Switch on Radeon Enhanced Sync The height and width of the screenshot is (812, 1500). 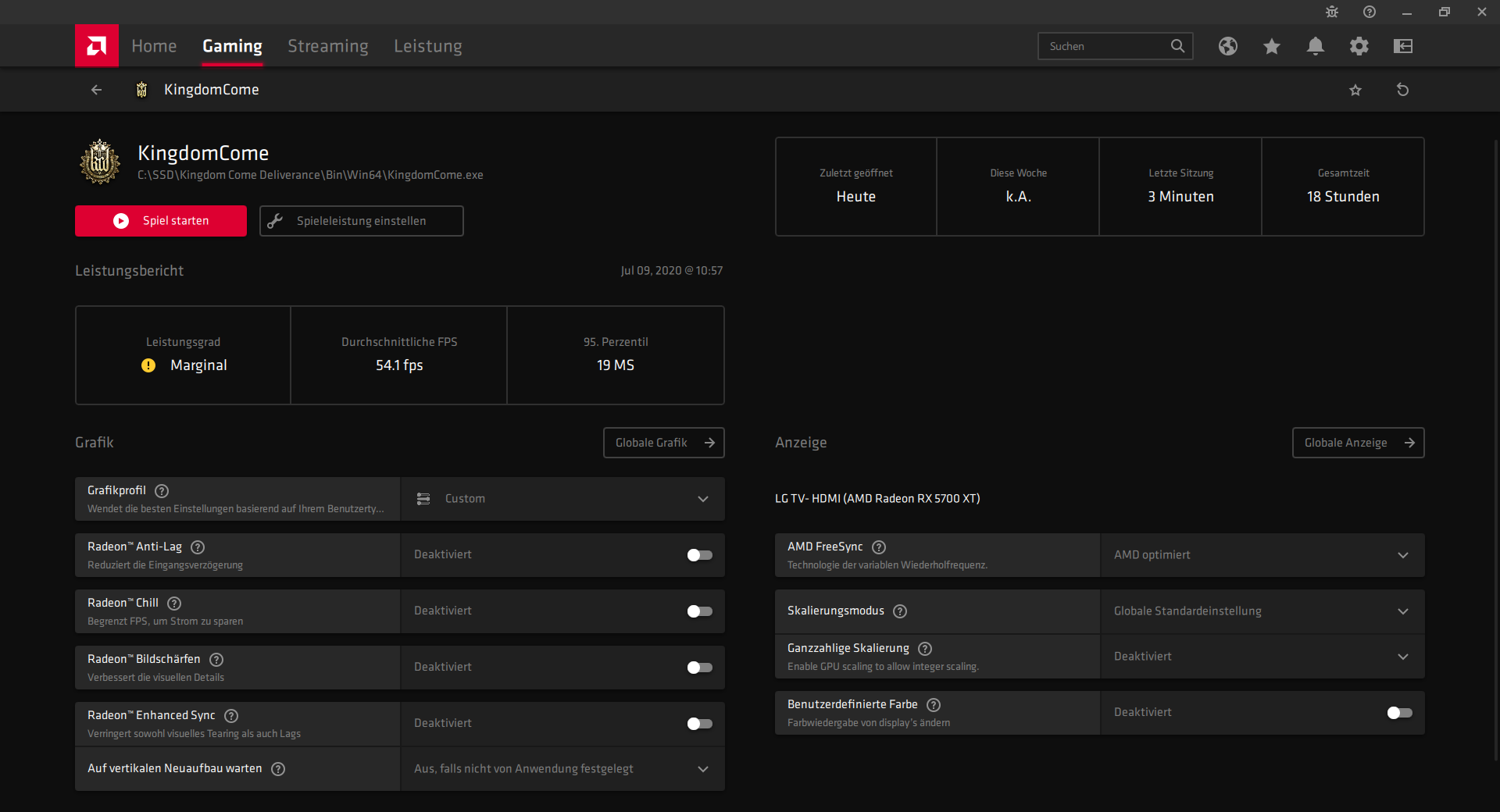699,724
